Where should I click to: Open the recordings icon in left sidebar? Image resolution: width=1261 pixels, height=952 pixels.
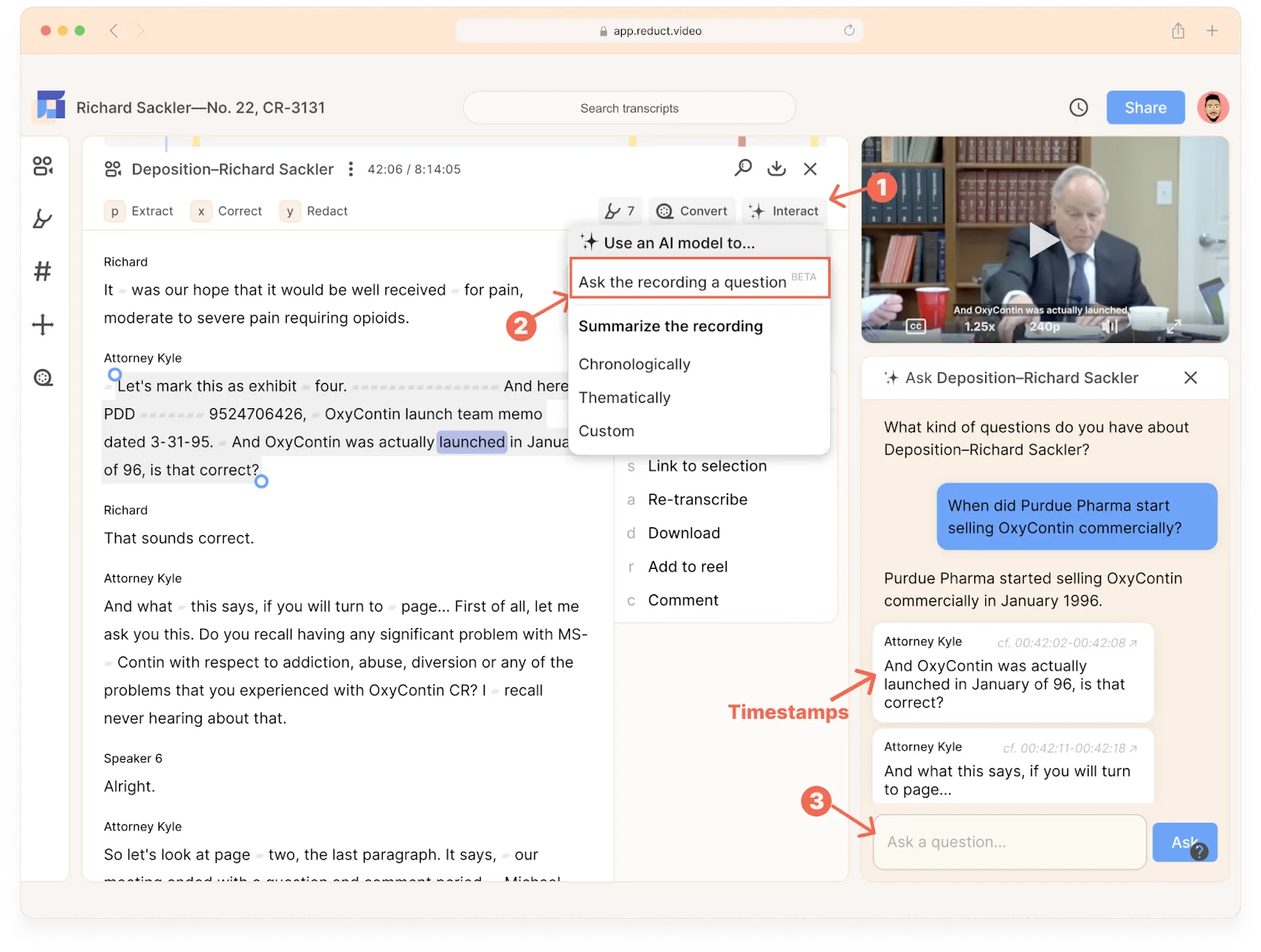pyautogui.click(x=43, y=165)
